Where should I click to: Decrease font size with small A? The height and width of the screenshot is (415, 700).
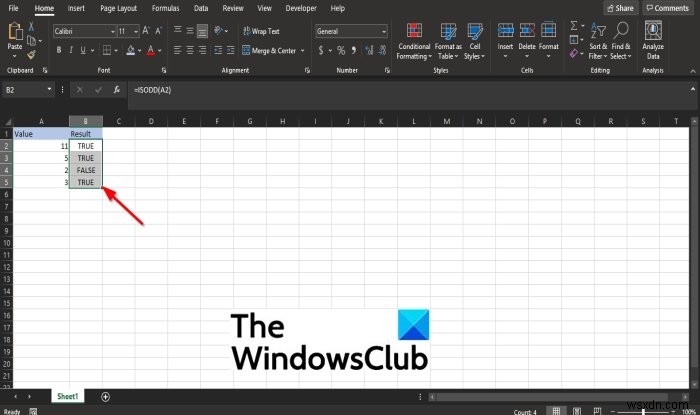158,31
